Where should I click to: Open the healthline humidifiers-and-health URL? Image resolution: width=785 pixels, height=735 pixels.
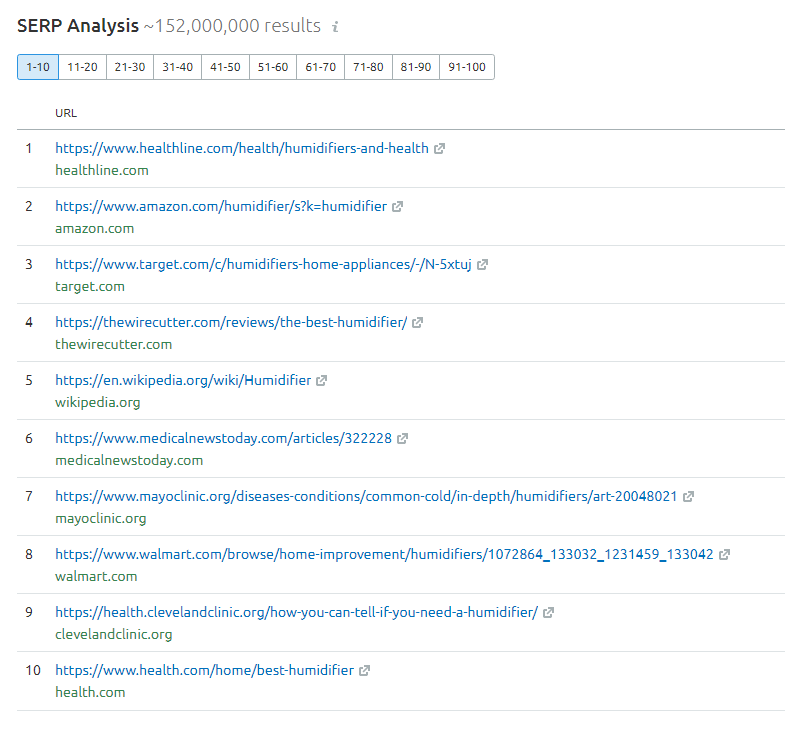click(242, 149)
